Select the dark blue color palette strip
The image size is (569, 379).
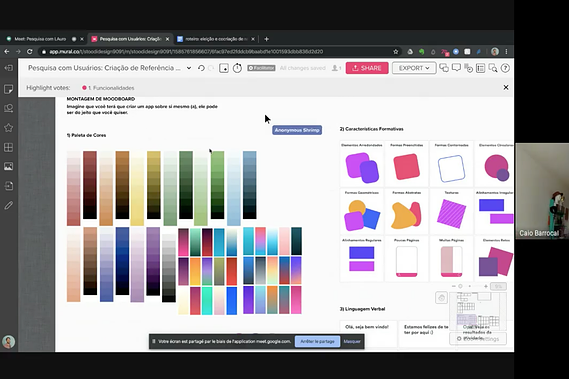(122, 261)
